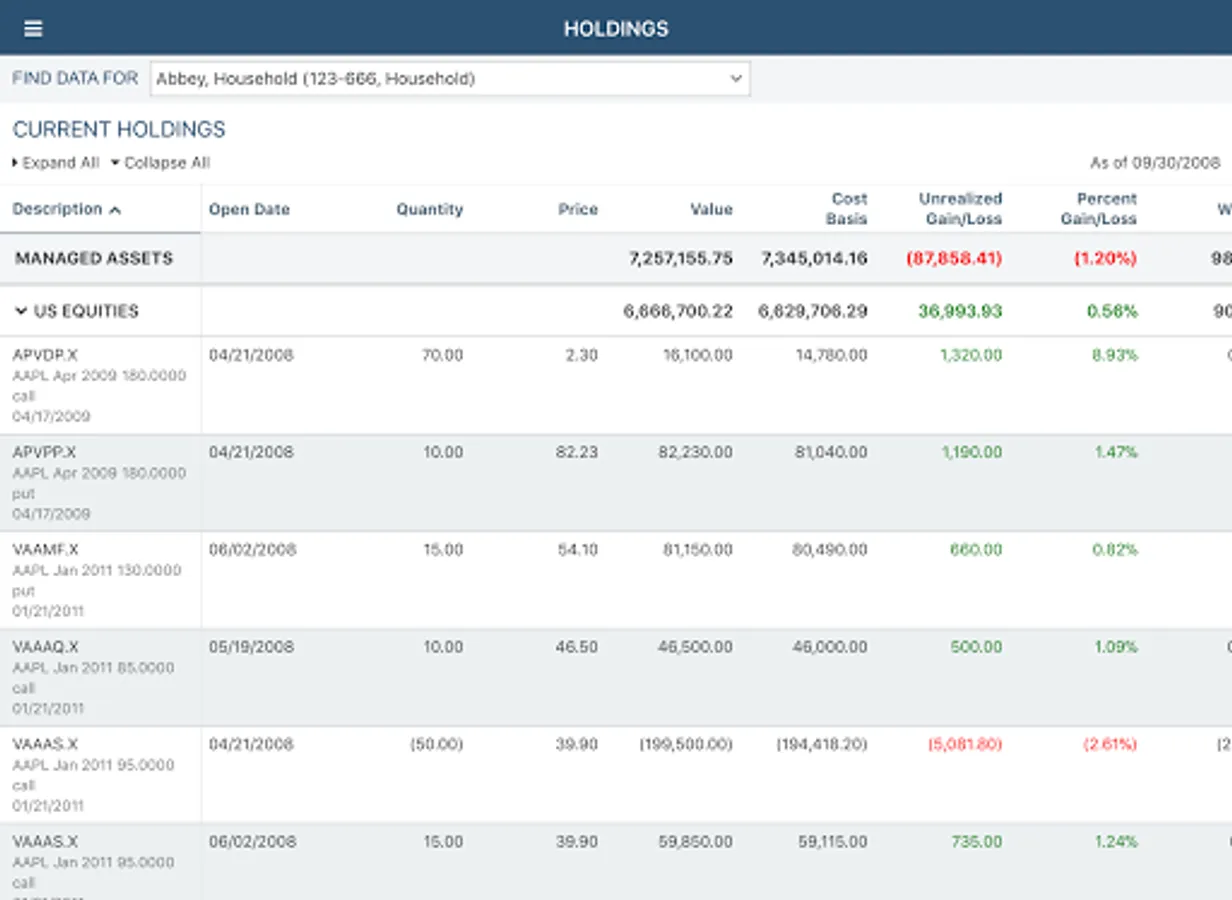
Task: Sort by Open Date column
Action: 249,209
